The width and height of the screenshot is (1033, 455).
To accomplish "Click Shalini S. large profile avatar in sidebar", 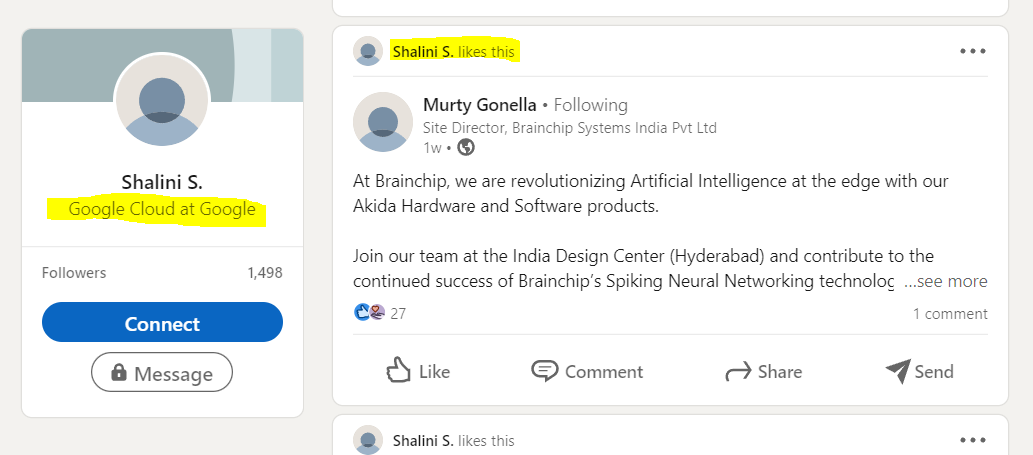I will tap(162, 100).
